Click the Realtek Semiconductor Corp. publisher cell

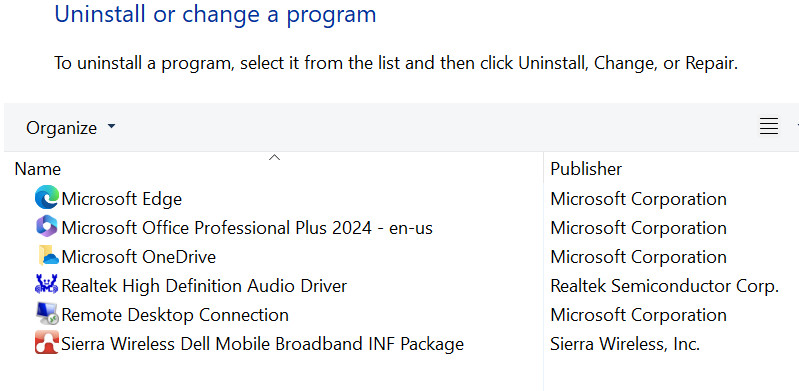pos(664,285)
